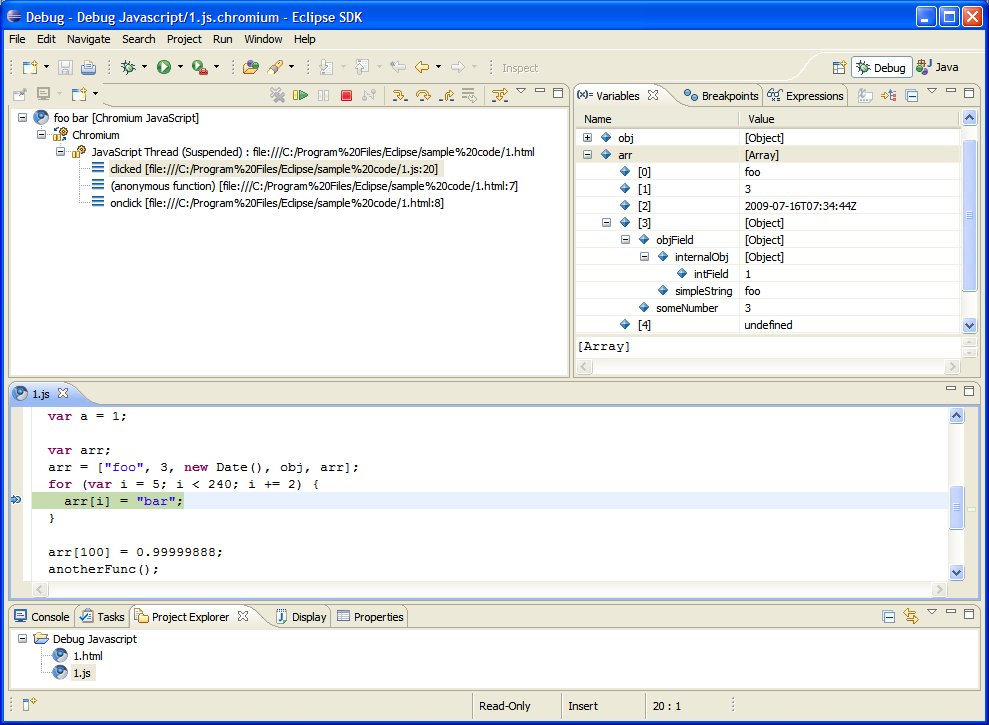Viewport: 989px width, 725px height.
Task: Click the green Run button in toolbar
Action: tap(164, 67)
